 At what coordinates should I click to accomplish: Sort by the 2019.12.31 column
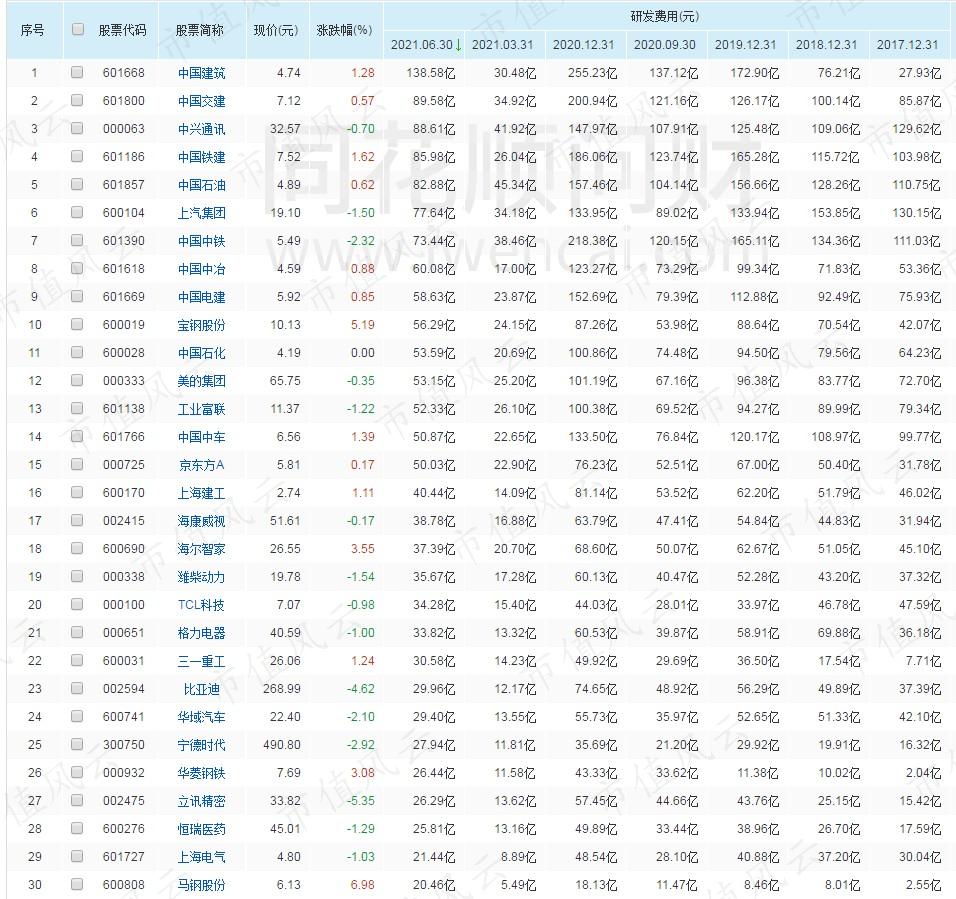746,44
